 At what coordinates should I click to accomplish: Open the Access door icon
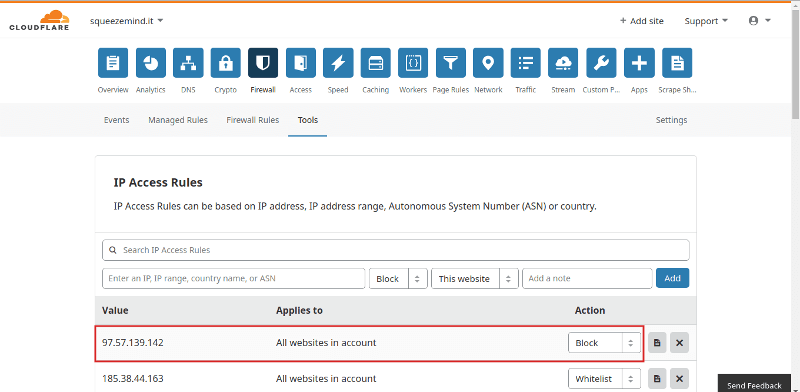pos(301,63)
